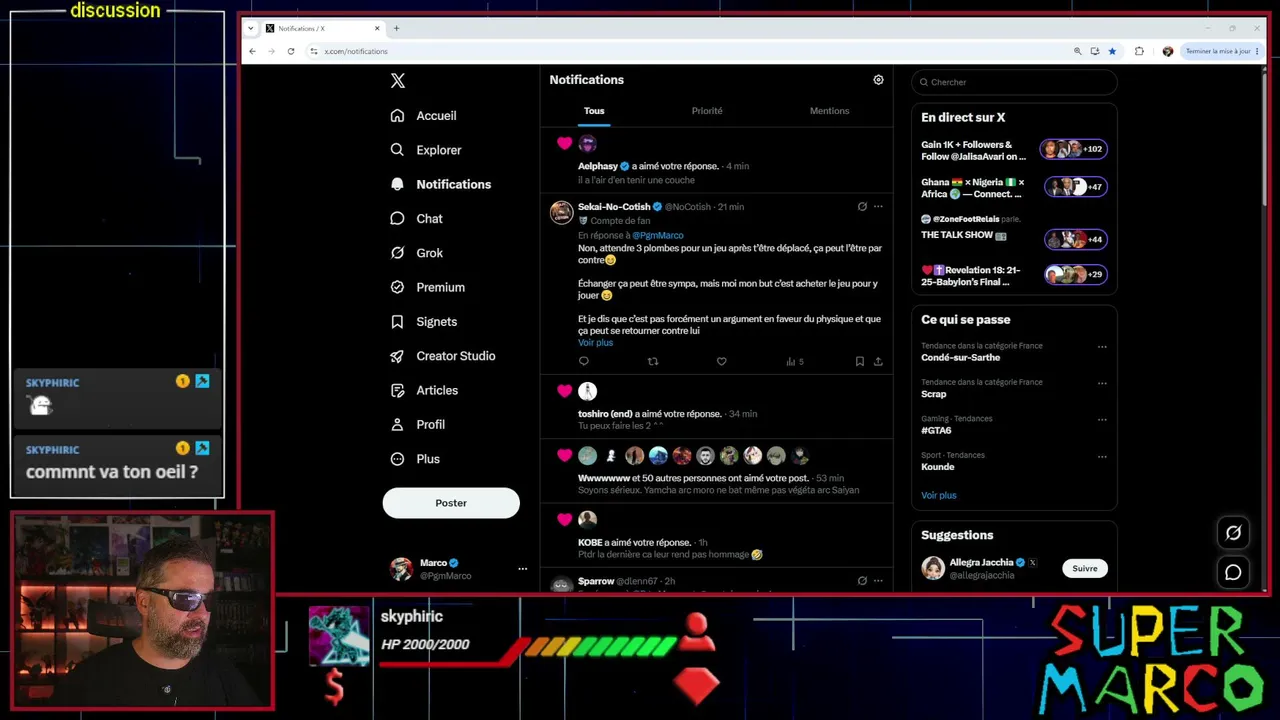Select the Notifications / X browser tab
Image resolution: width=1280 pixels, height=720 pixels.
[x=322, y=28]
